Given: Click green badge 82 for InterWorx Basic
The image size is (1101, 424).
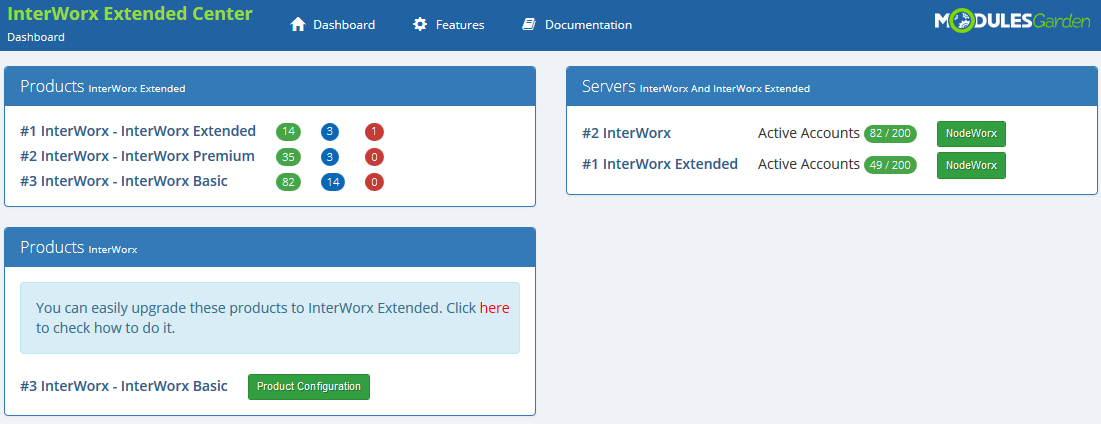Looking at the screenshot, I should tap(288, 183).
